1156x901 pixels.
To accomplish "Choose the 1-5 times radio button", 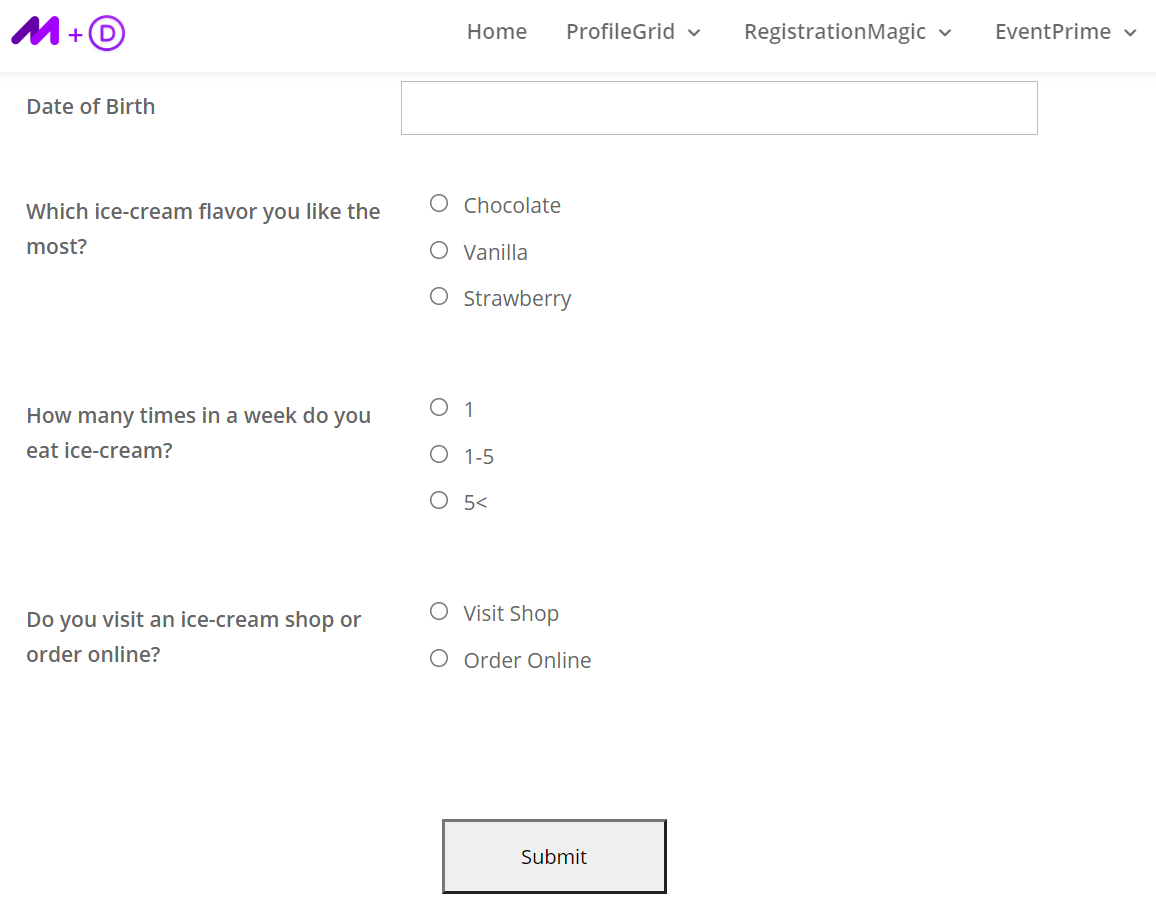I will [439, 454].
